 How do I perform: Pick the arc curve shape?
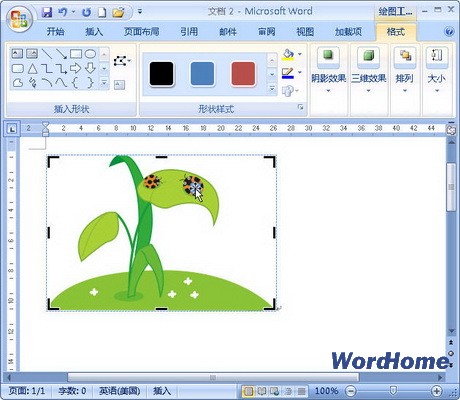coord(47,82)
